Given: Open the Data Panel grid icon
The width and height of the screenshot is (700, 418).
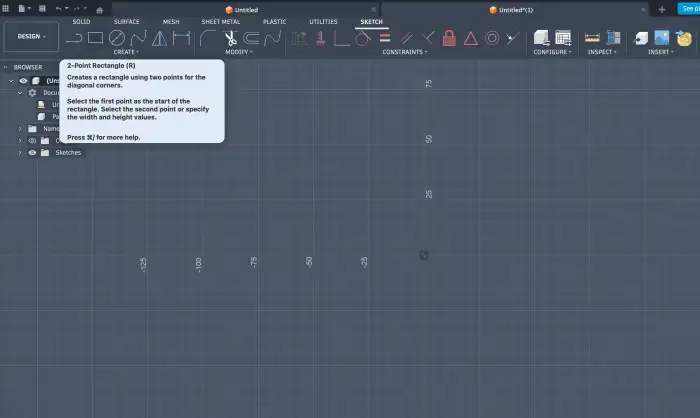Looking at the screenshot, I should 5,8.
